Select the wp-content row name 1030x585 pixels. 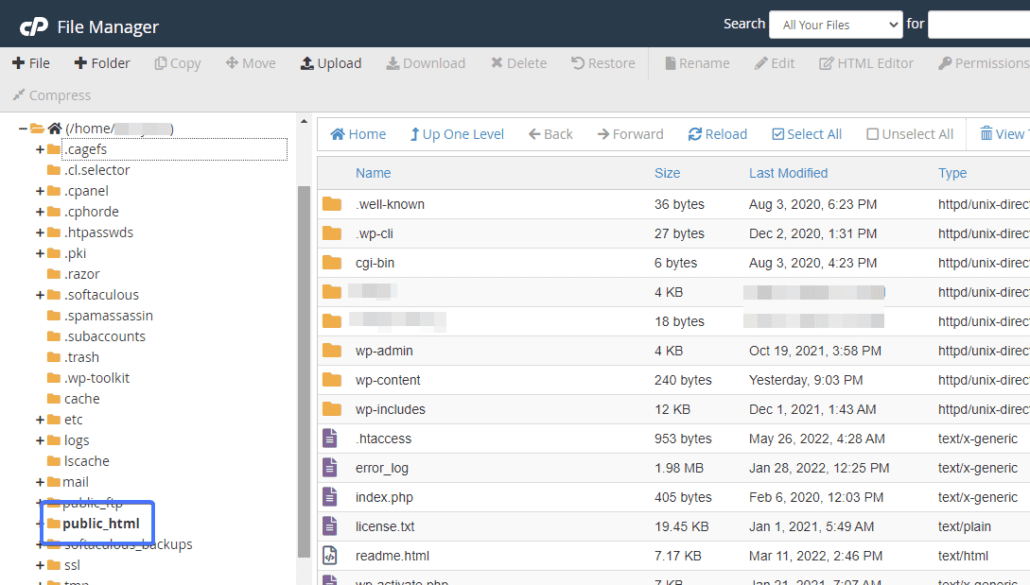click(388, 380)
